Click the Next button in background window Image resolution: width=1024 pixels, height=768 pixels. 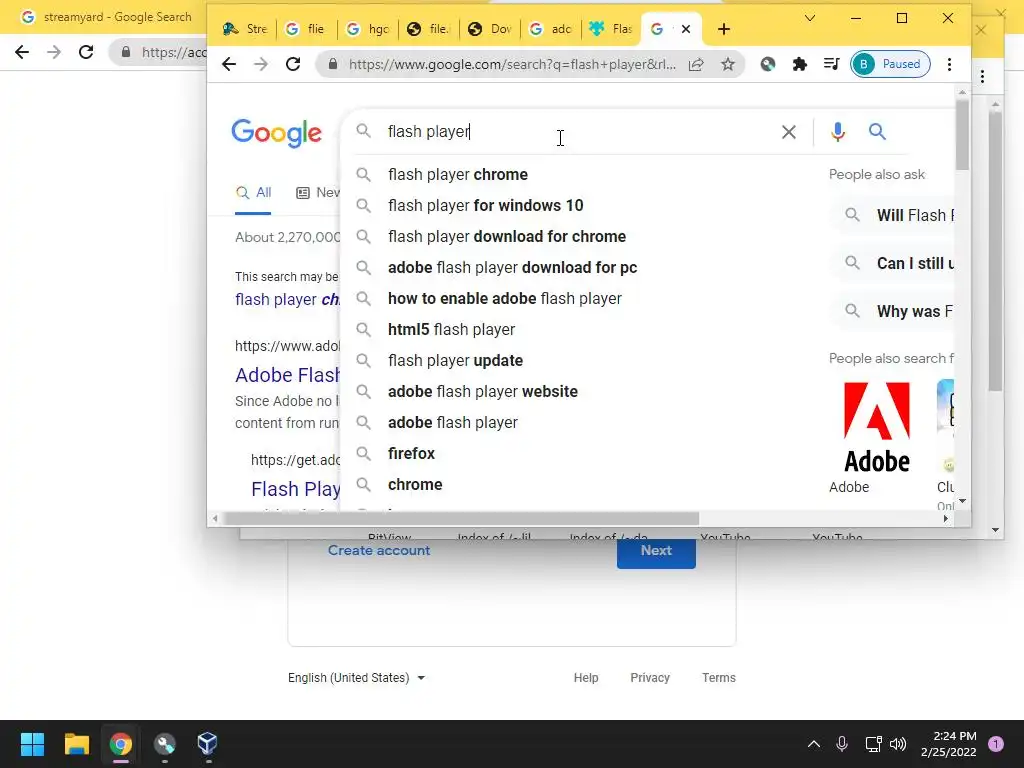tap(656, 552)
